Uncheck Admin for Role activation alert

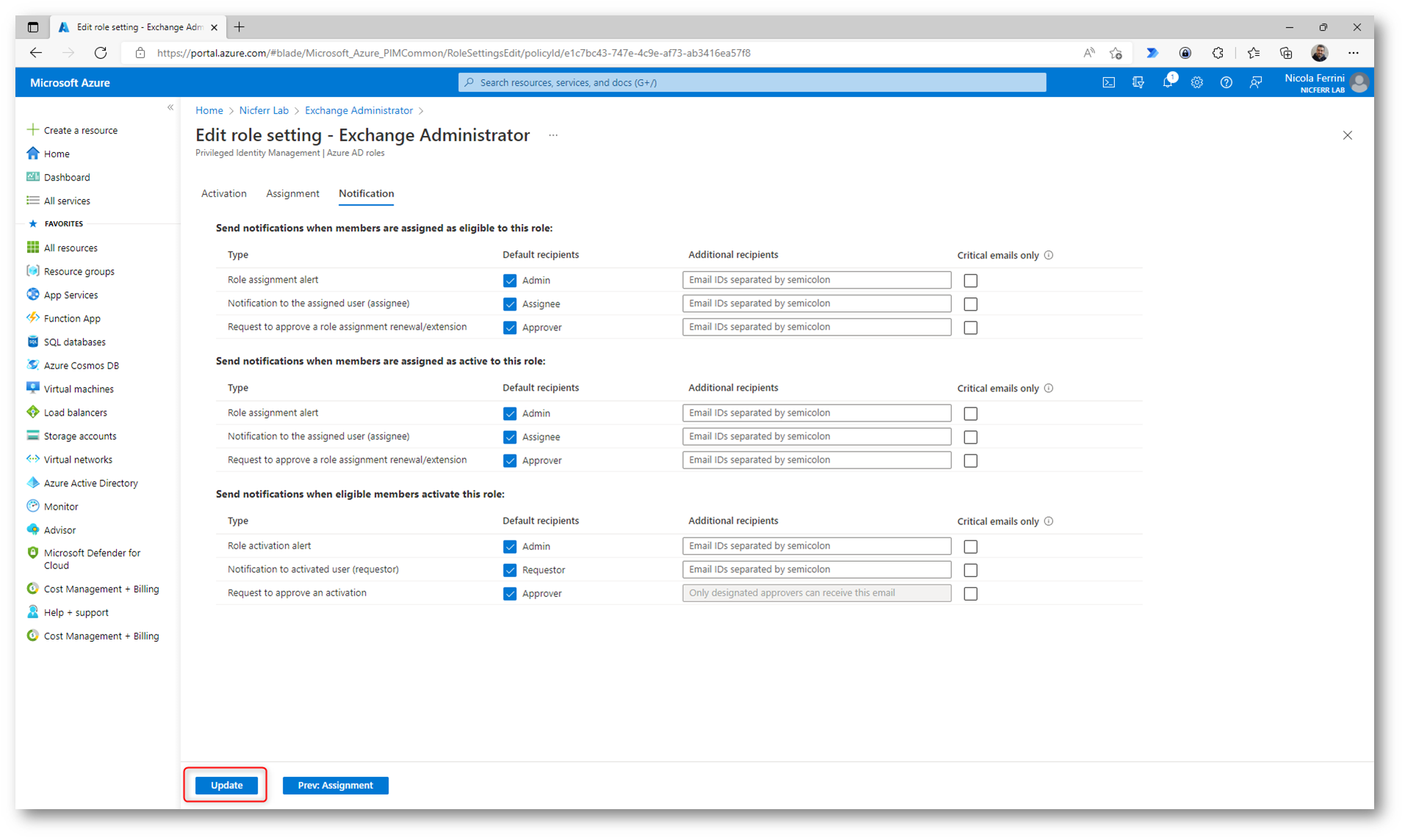click(x=510, y=546)
